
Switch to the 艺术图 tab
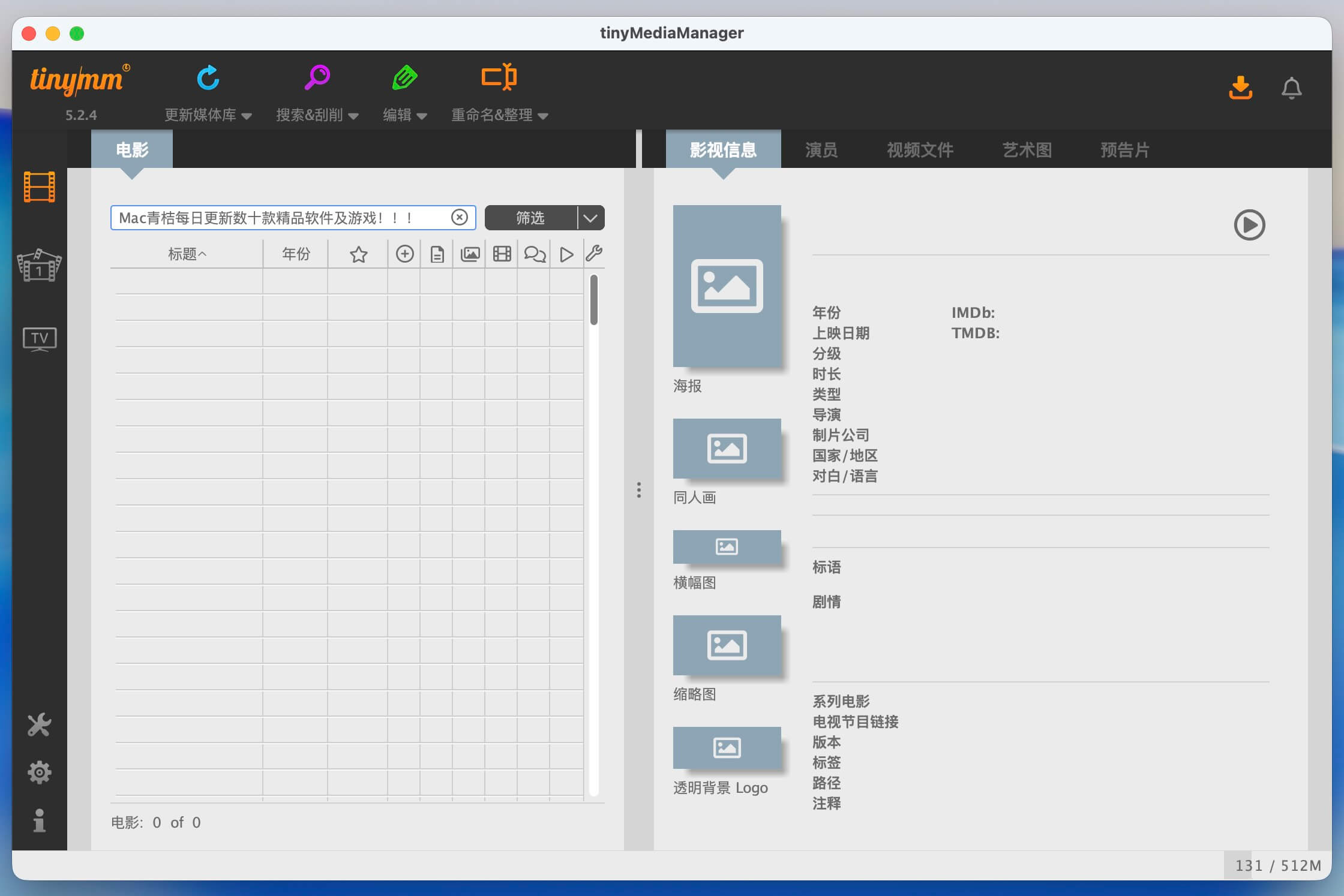point(1027,150)
